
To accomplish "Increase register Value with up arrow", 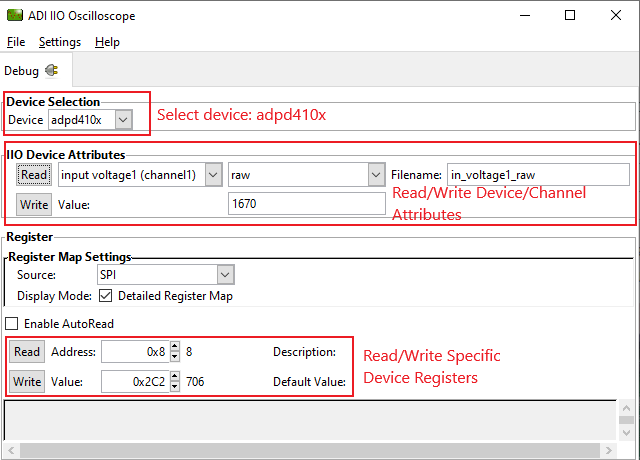I will pos(175,376).
